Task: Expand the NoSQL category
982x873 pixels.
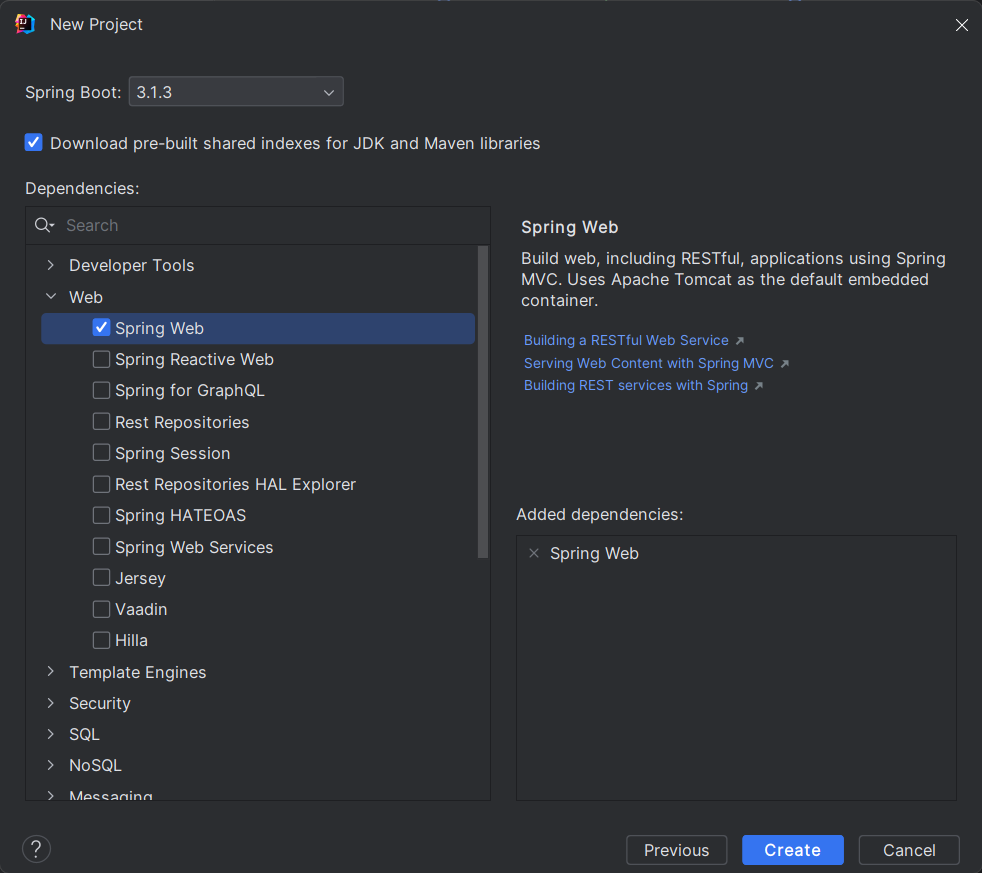Action: 51,765
